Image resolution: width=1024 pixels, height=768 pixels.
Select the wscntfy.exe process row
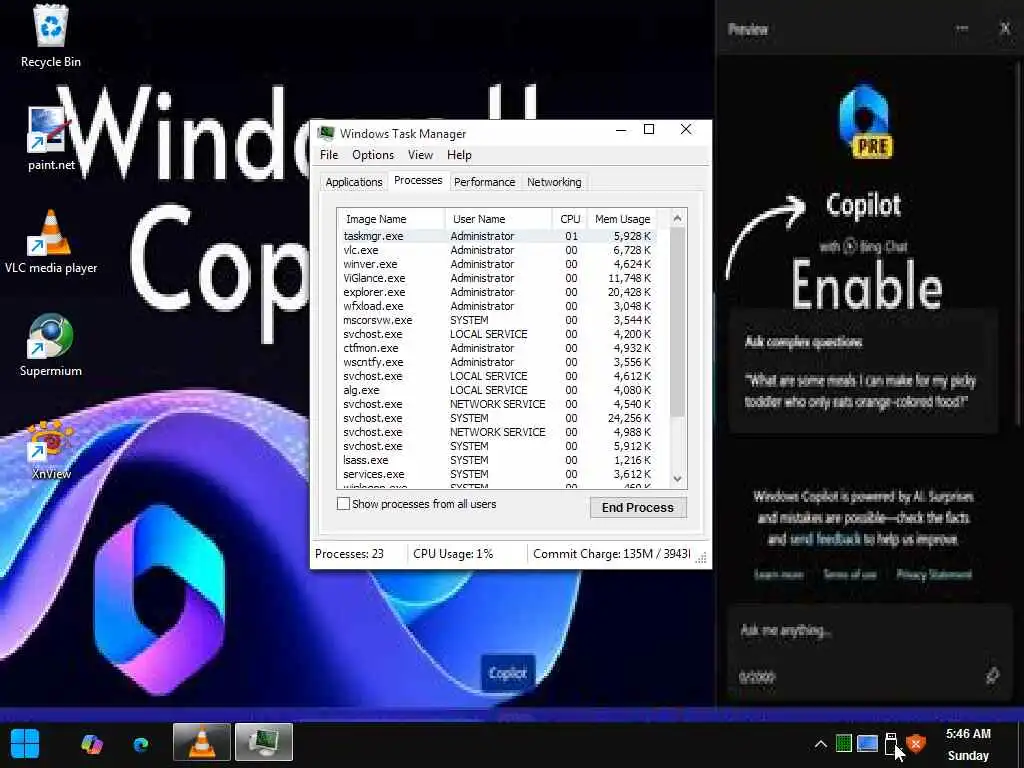pyautogui.click(x=498, y=362)
